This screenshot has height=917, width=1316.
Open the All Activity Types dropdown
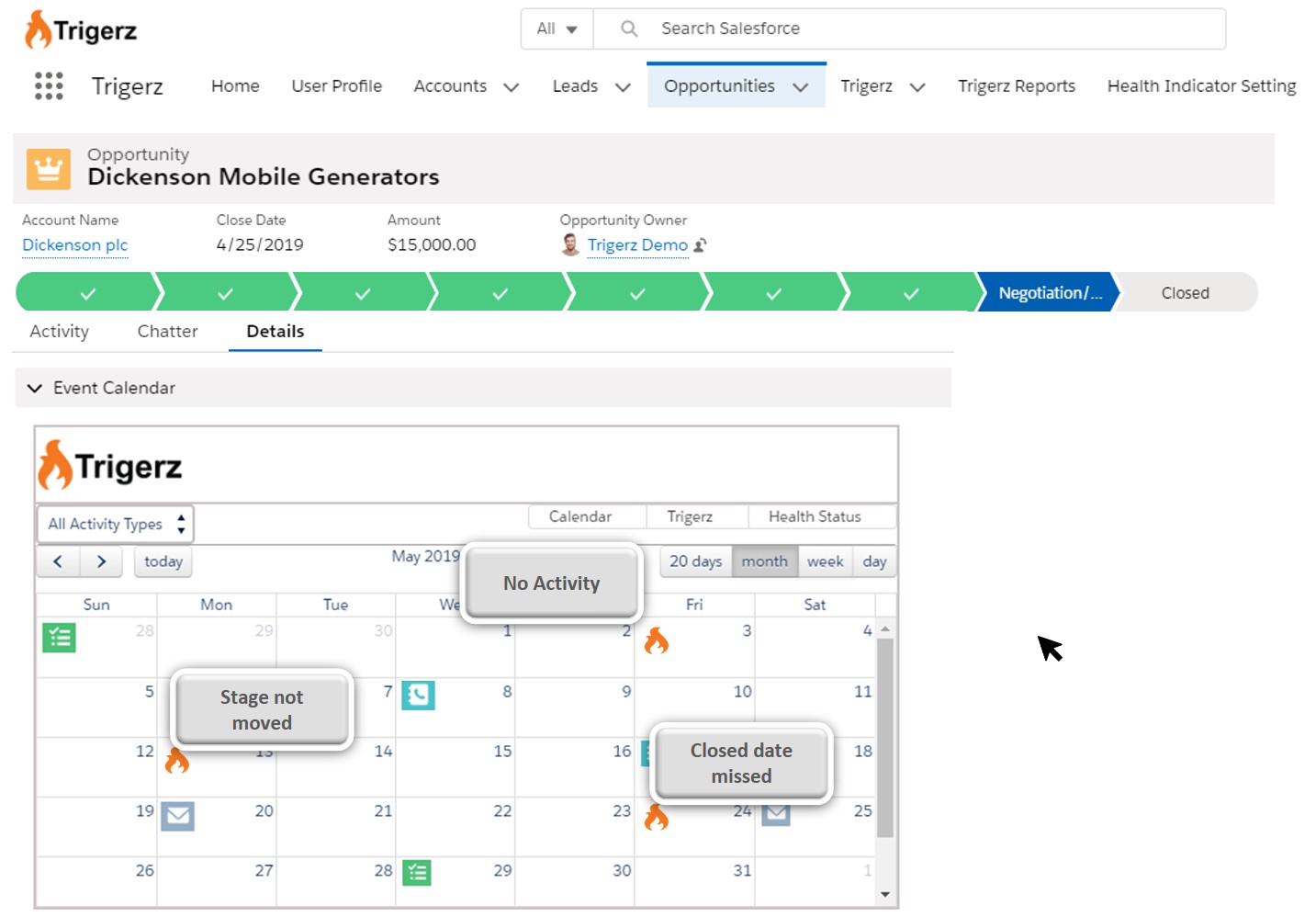(116, 524)
